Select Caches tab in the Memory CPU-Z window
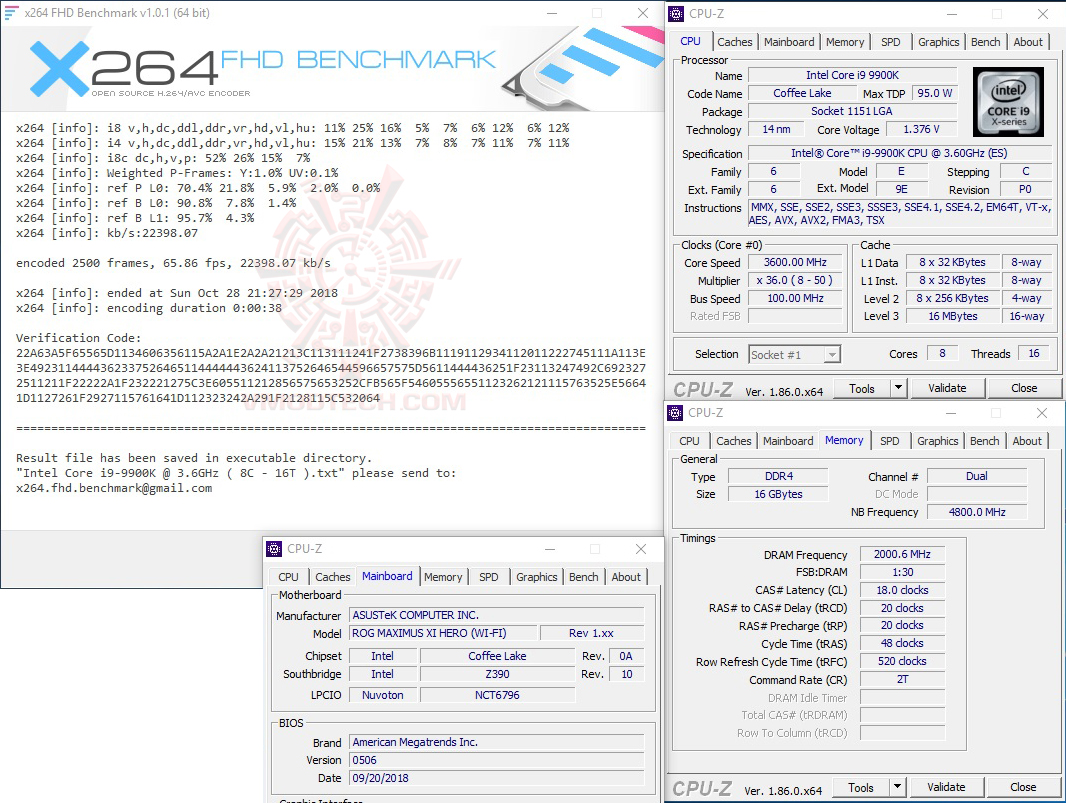 coord(734,441)
